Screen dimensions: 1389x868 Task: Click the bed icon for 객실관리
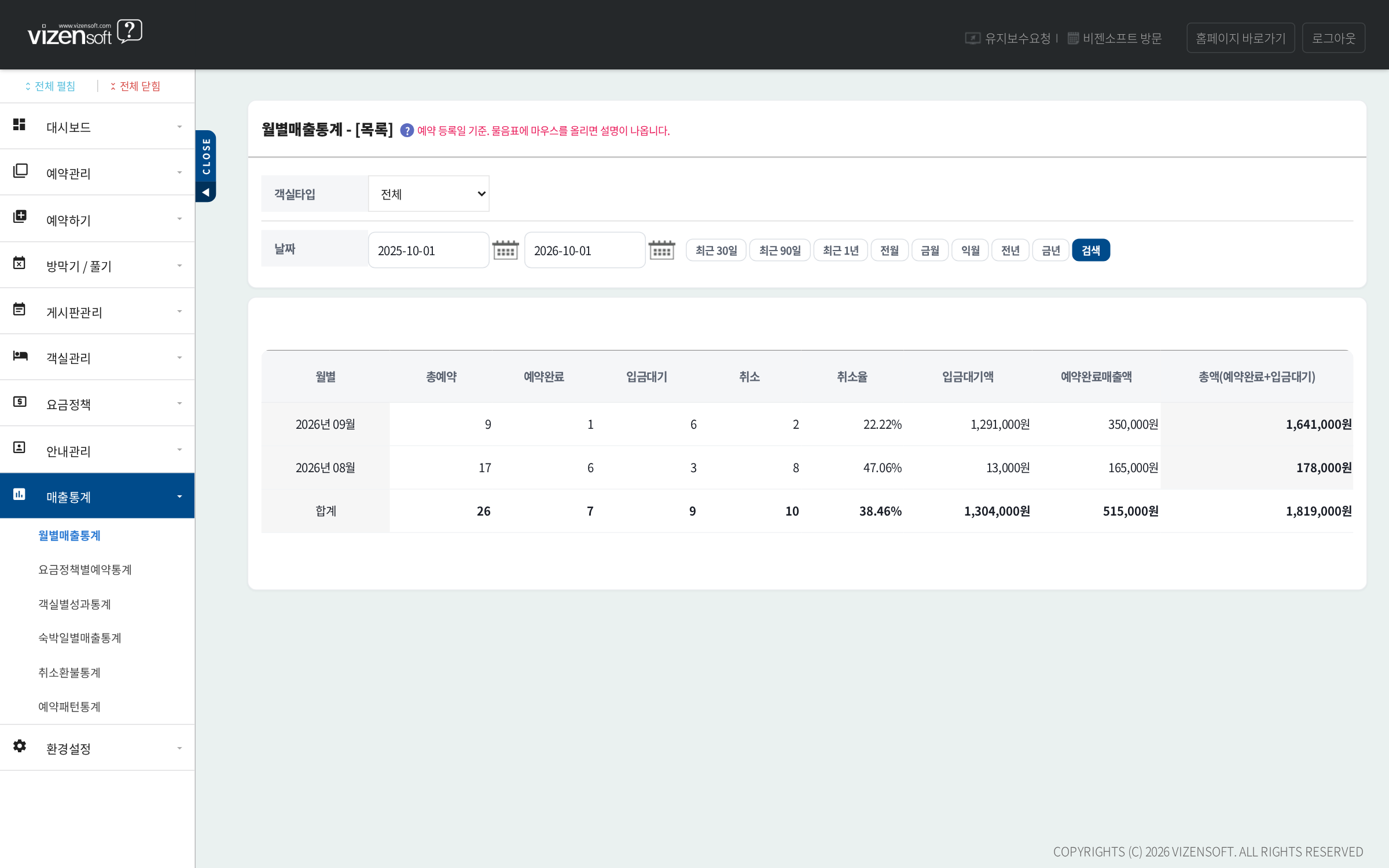[20, 355]
